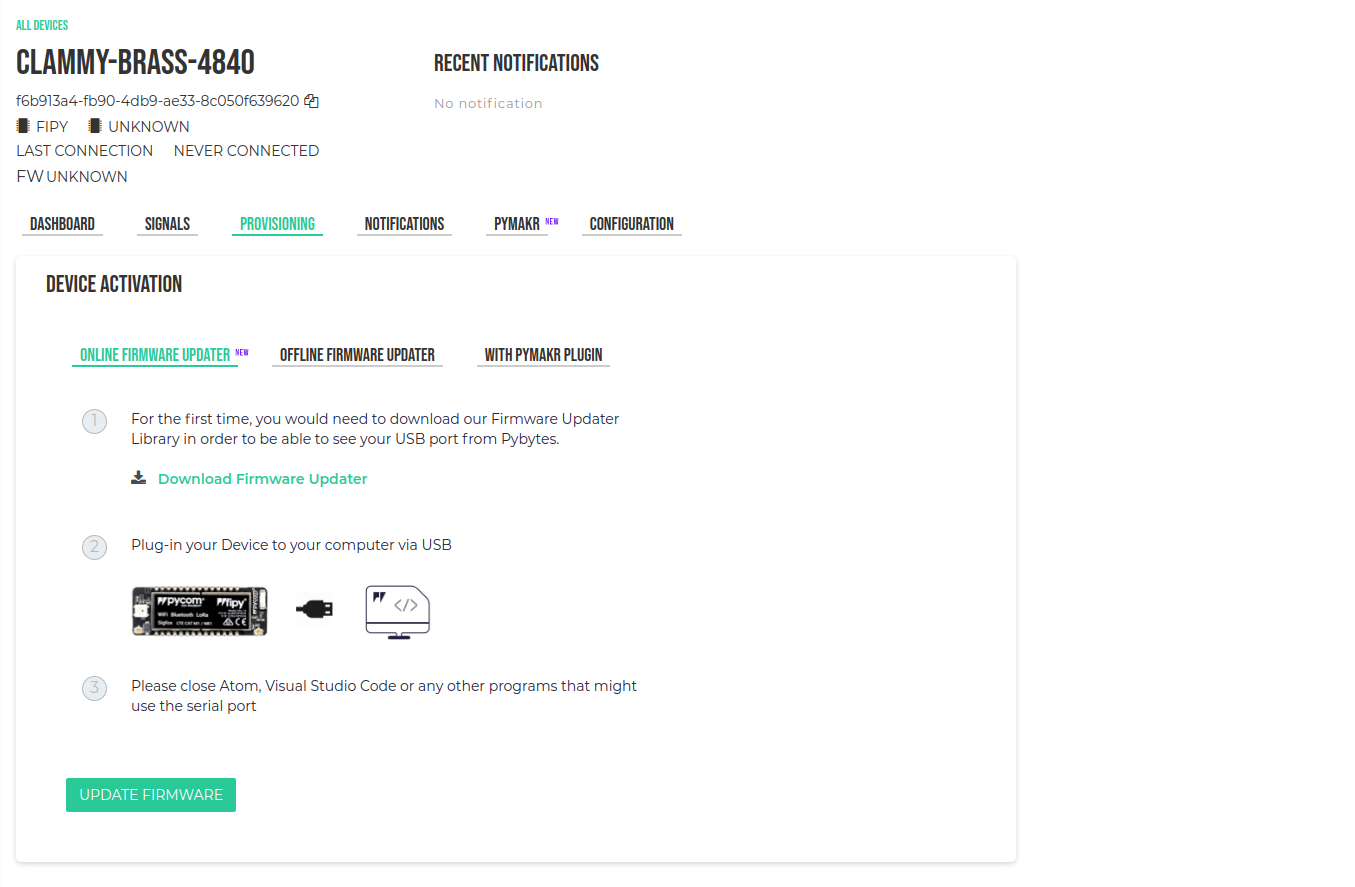The image size is (1355, 887).
Task: Go to the Notifications tab
Action: click(404, 224)
